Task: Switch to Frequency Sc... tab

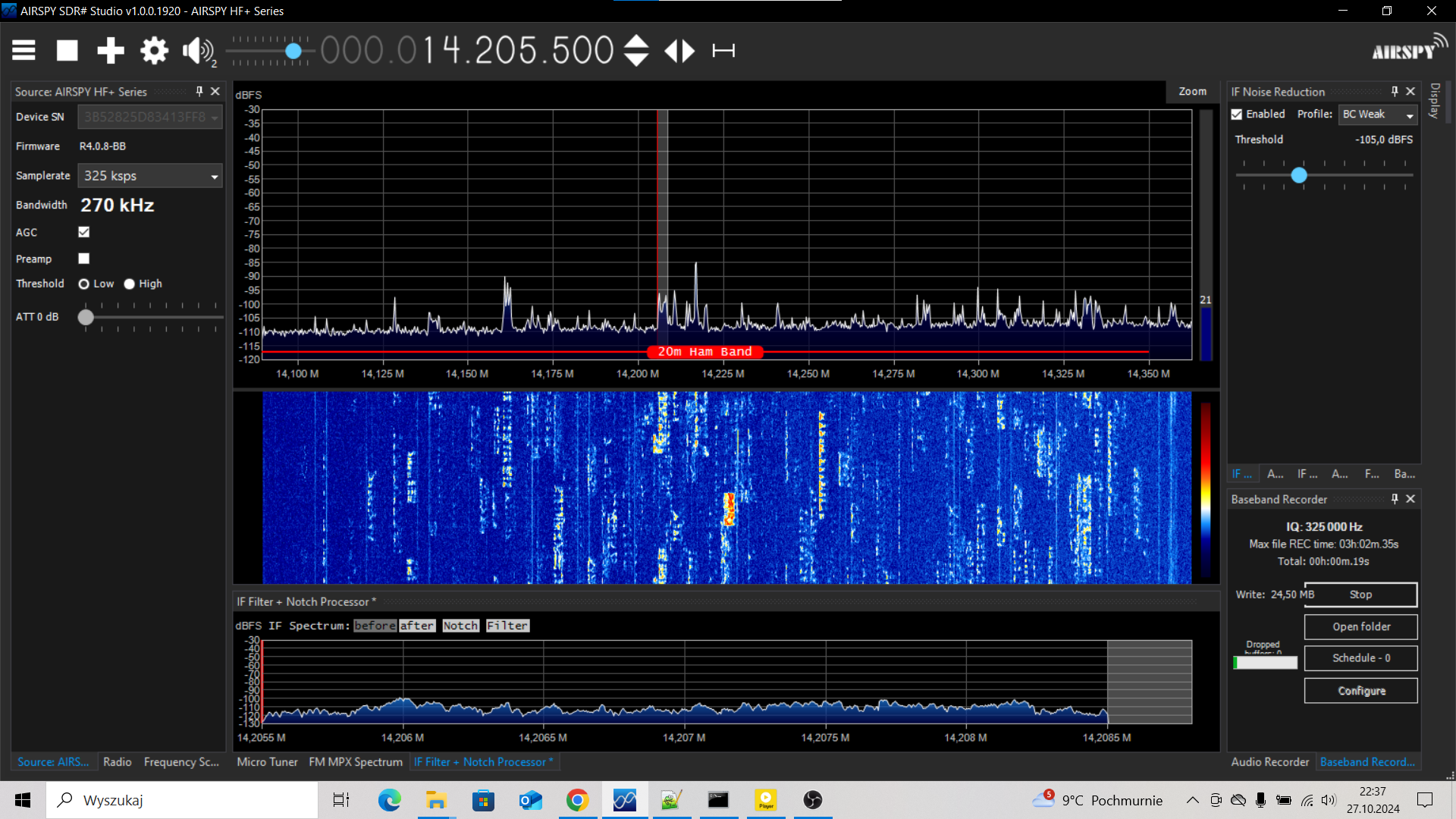Action: click(x=181, y=762)
